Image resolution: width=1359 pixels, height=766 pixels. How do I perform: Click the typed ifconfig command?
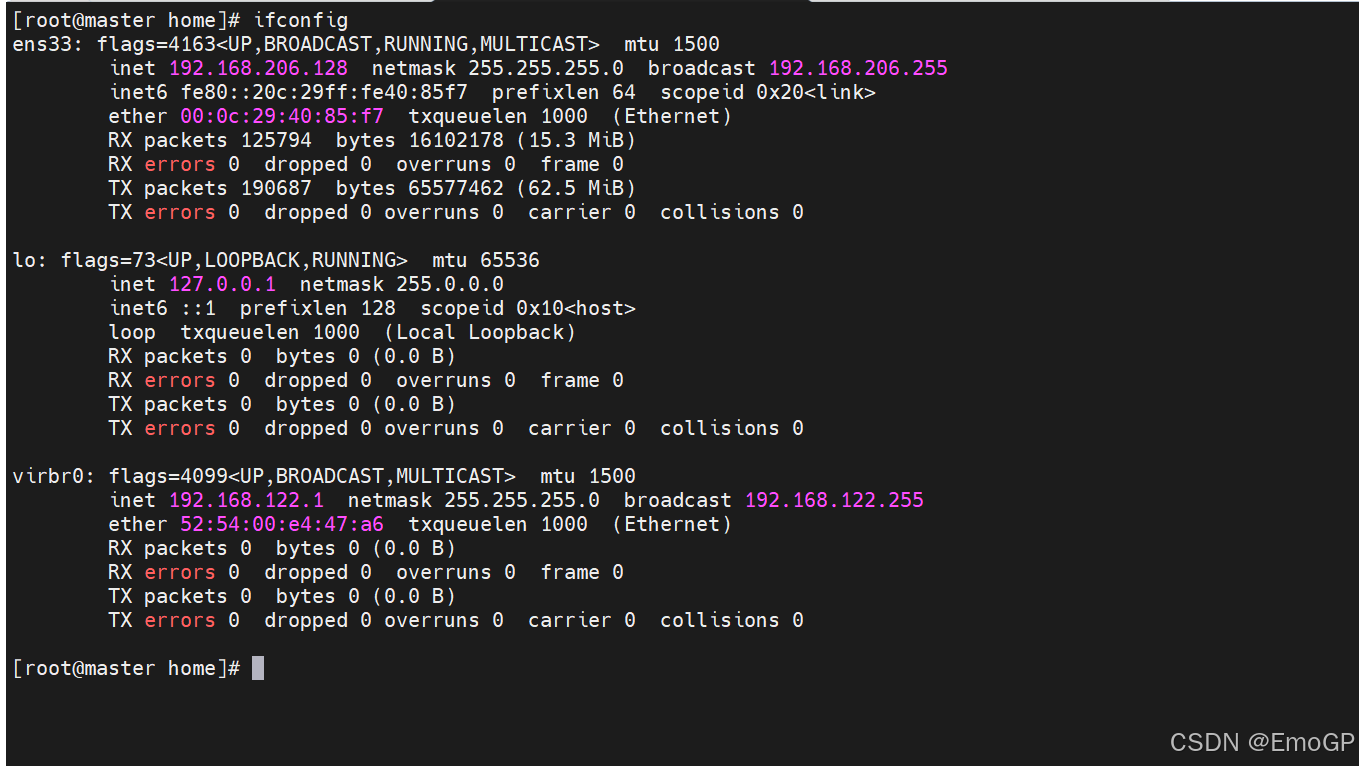pos(301,21)
